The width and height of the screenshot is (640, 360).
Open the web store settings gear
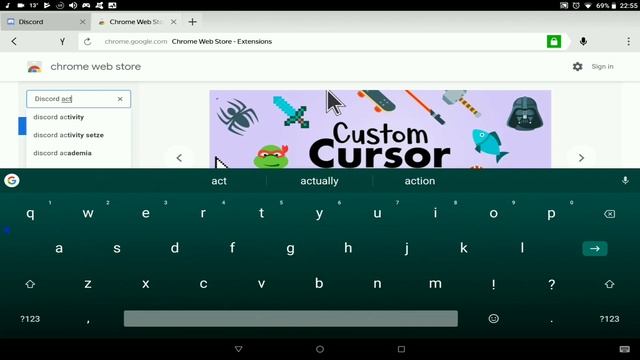(x=577, y=67)
